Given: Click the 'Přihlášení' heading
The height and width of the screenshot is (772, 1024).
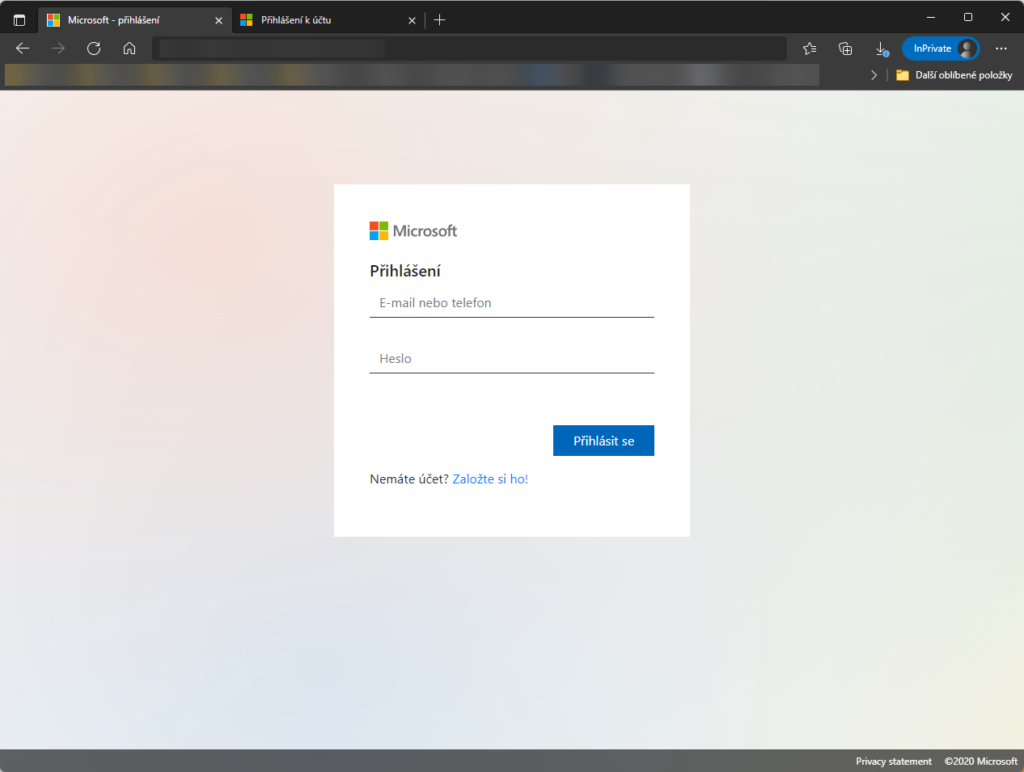Looking at the screenshot, I should pyautogui.click(x=405, y=271).
